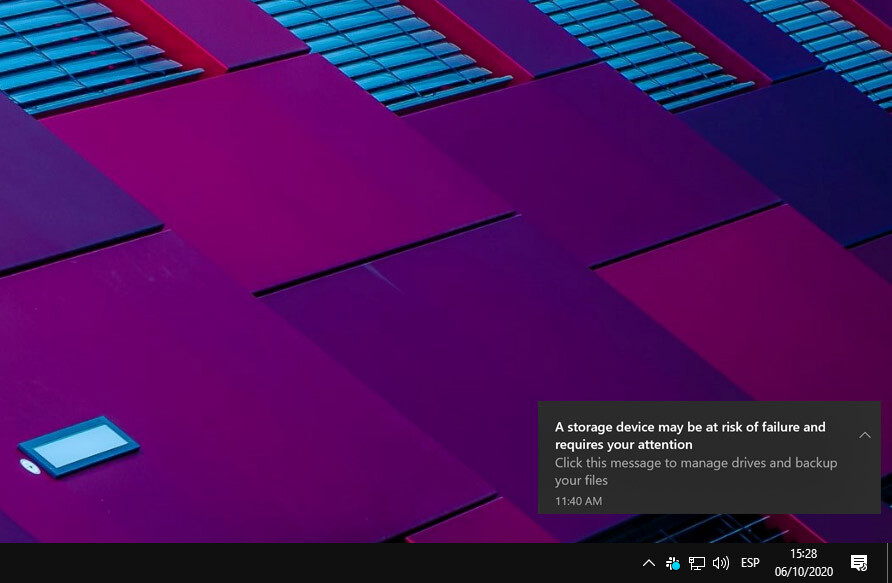
Task: Click the light blue window on wallpaper
Action: click(80, 445)
